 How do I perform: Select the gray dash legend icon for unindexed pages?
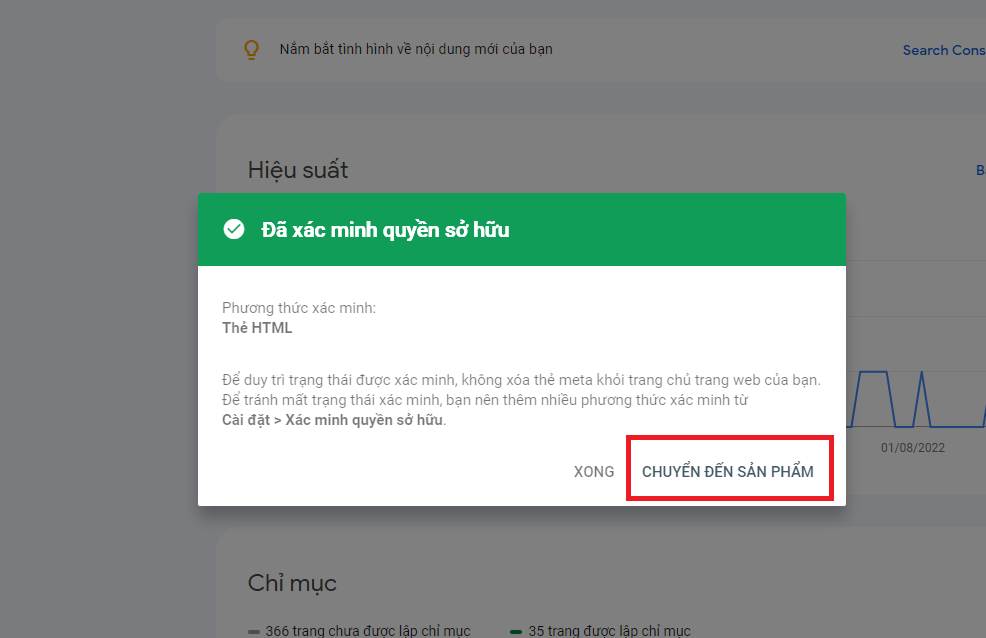tap(252, 631)
